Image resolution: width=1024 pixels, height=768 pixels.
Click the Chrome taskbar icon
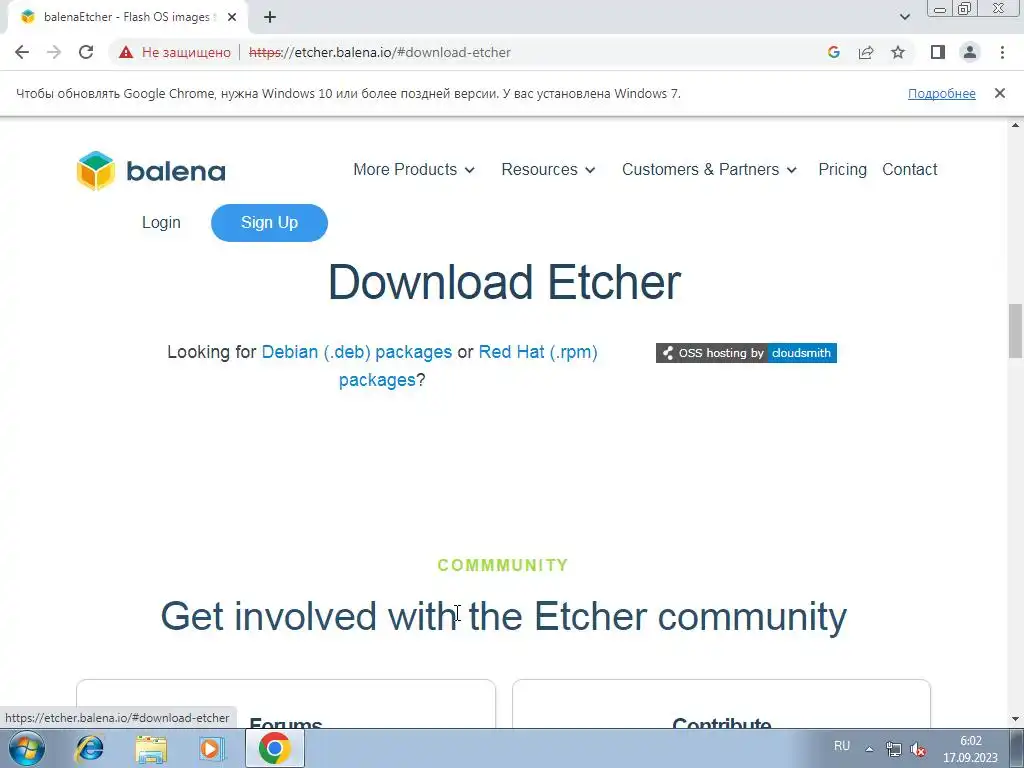(x=274, y=748)
